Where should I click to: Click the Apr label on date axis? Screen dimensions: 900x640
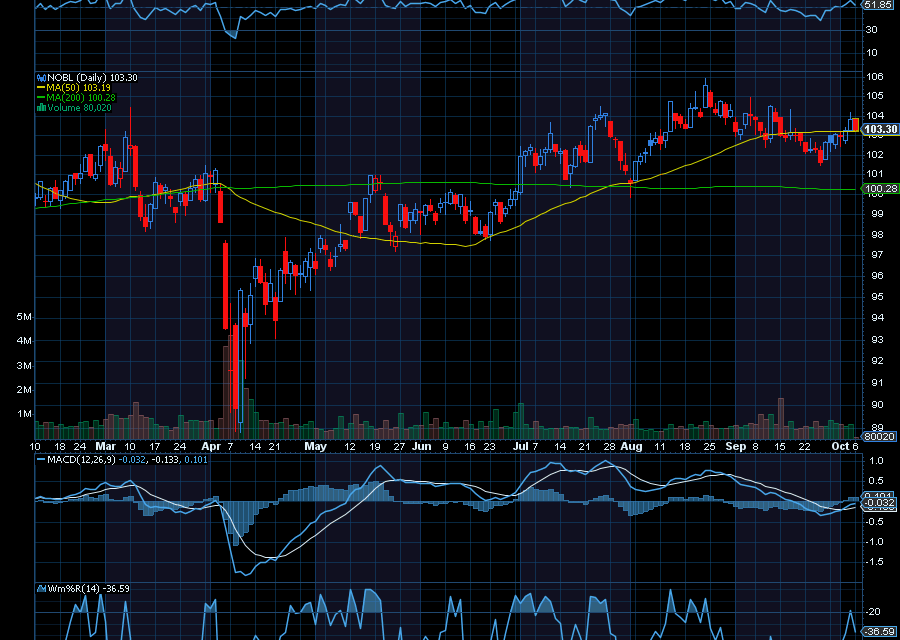pyautogui.click(x=210, y=446)
